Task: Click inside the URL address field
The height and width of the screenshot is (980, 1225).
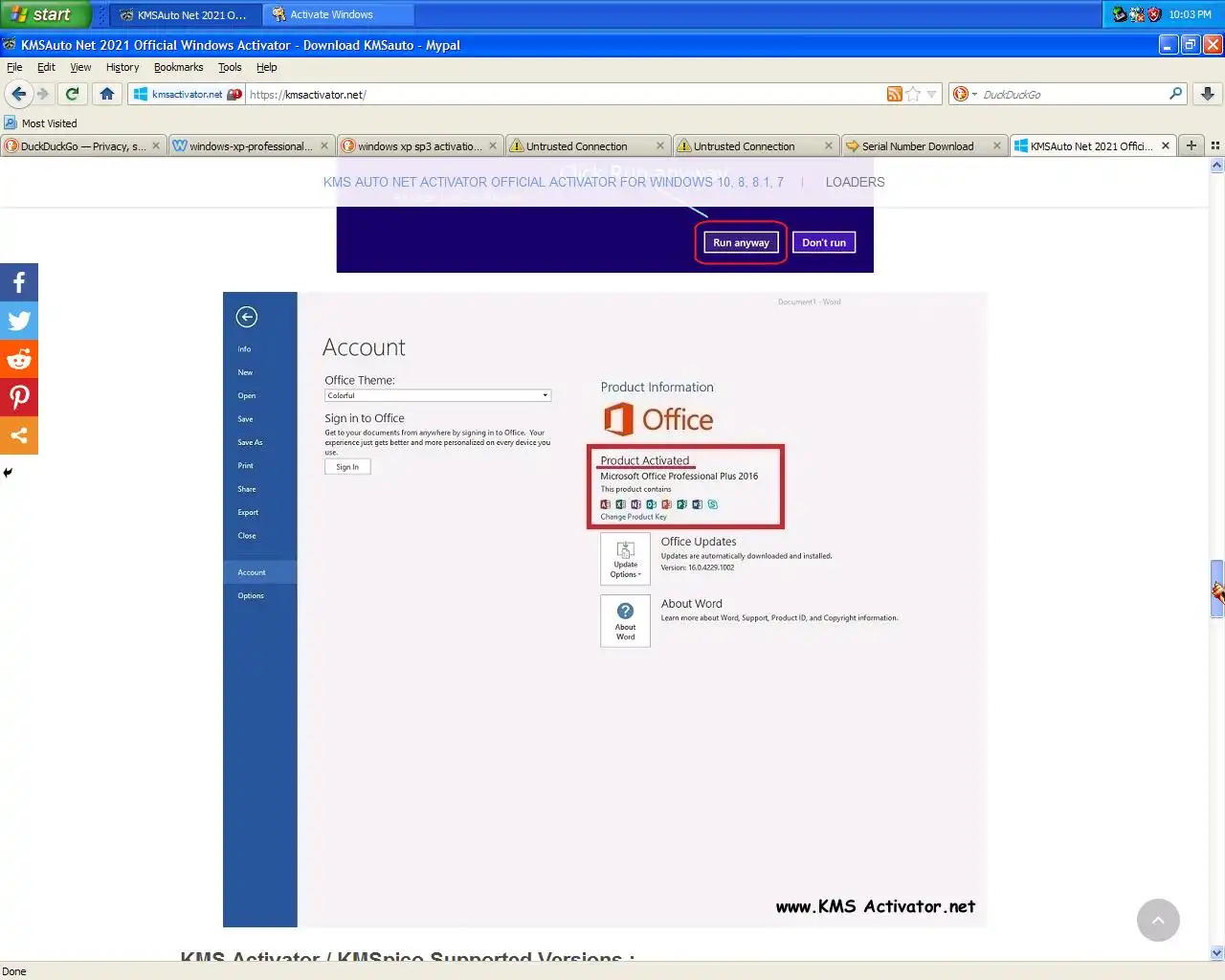Action: pyautogui.click(x=565, y=94)
